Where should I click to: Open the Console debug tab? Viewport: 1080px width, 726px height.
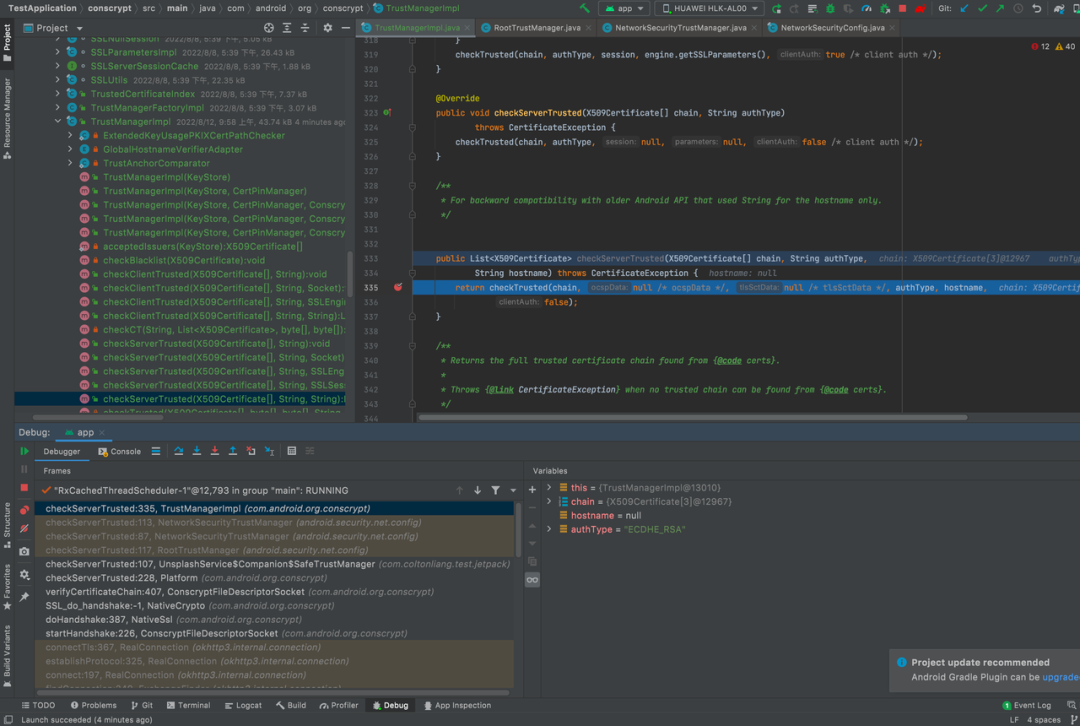pos(119,451)
